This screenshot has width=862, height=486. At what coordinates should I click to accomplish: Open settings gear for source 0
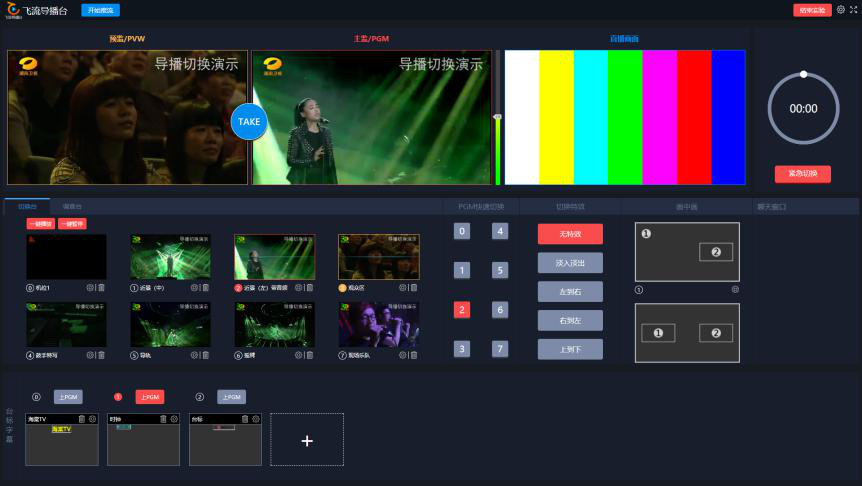90,288
